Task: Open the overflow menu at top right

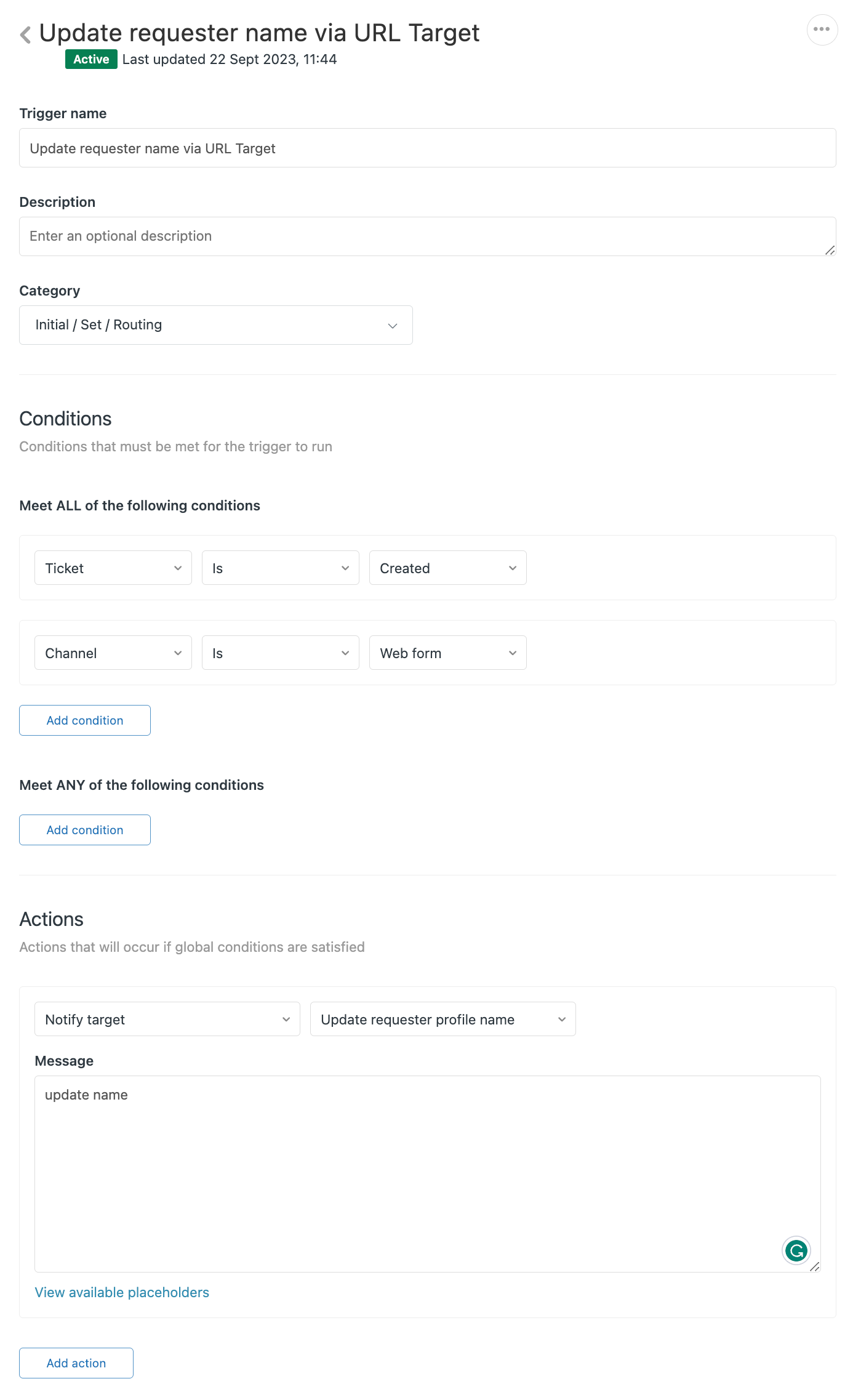Action: [822, 28]
